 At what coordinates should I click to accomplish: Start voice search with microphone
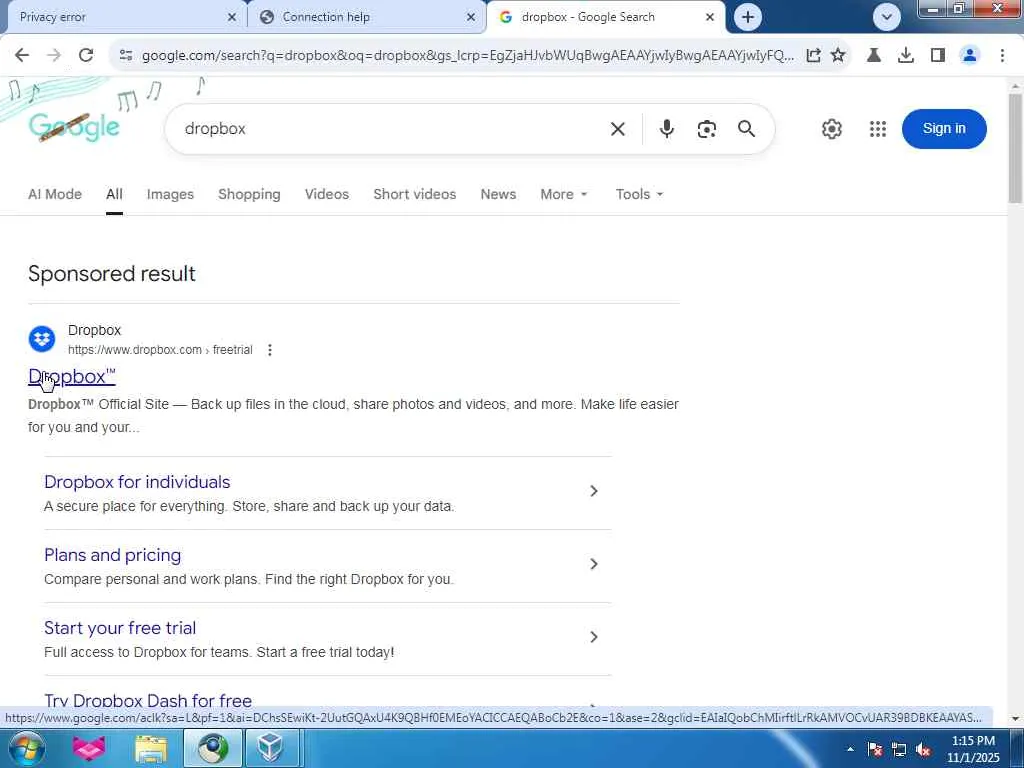click(x=666, y=129)
